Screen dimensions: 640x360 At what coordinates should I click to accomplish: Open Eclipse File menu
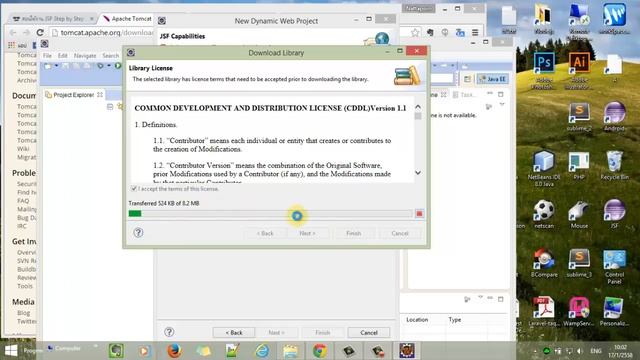click(x=47, y=56)
